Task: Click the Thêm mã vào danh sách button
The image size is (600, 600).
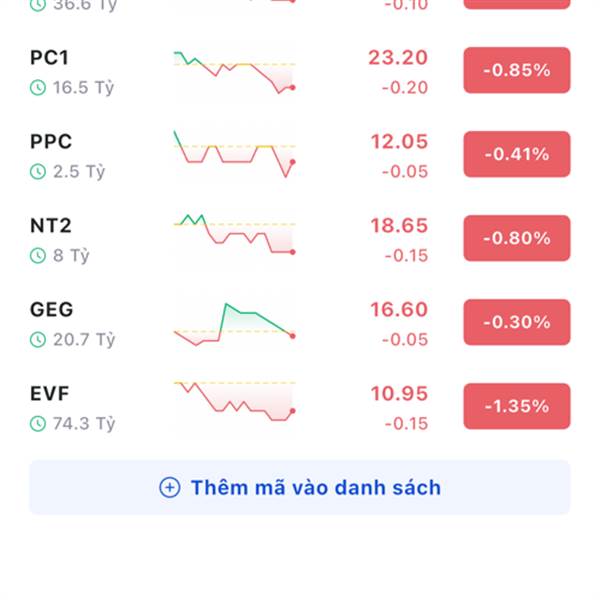Action: click(x=300, y=488)
